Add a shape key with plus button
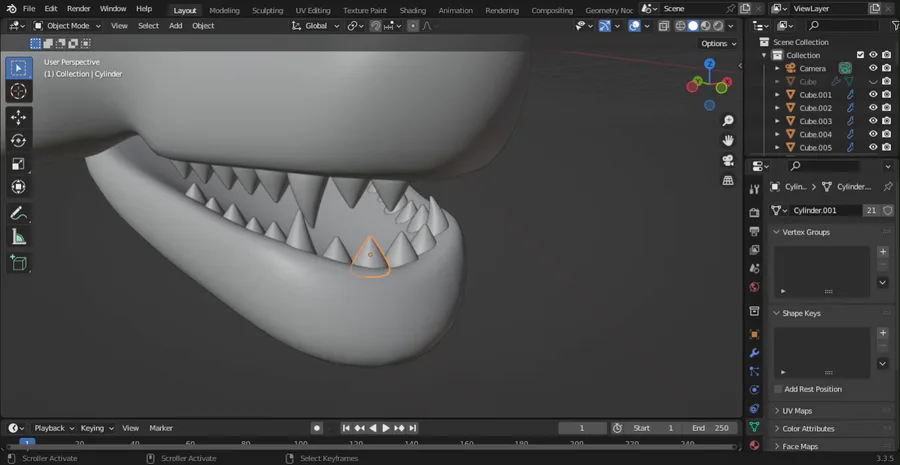The image size is (900, 465). [883, 333]
